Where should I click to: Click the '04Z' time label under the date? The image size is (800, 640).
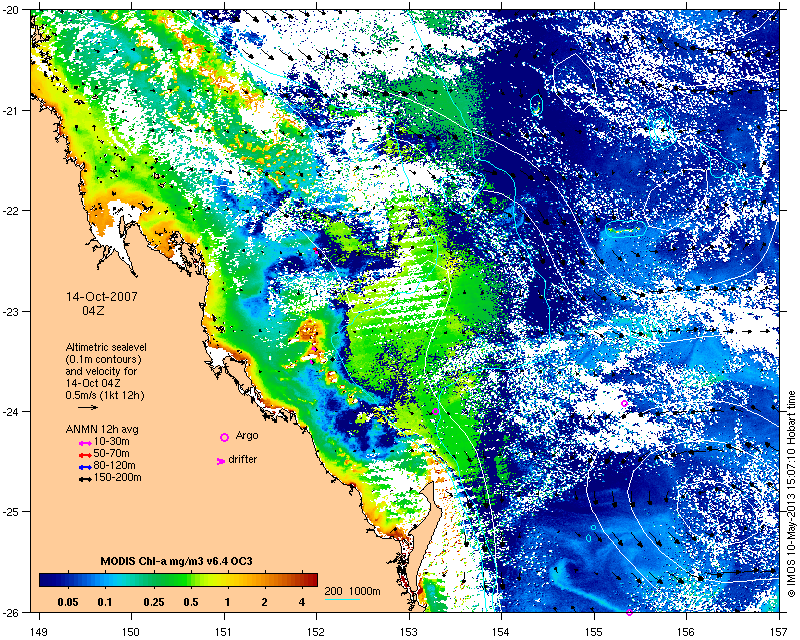(93, 310)
